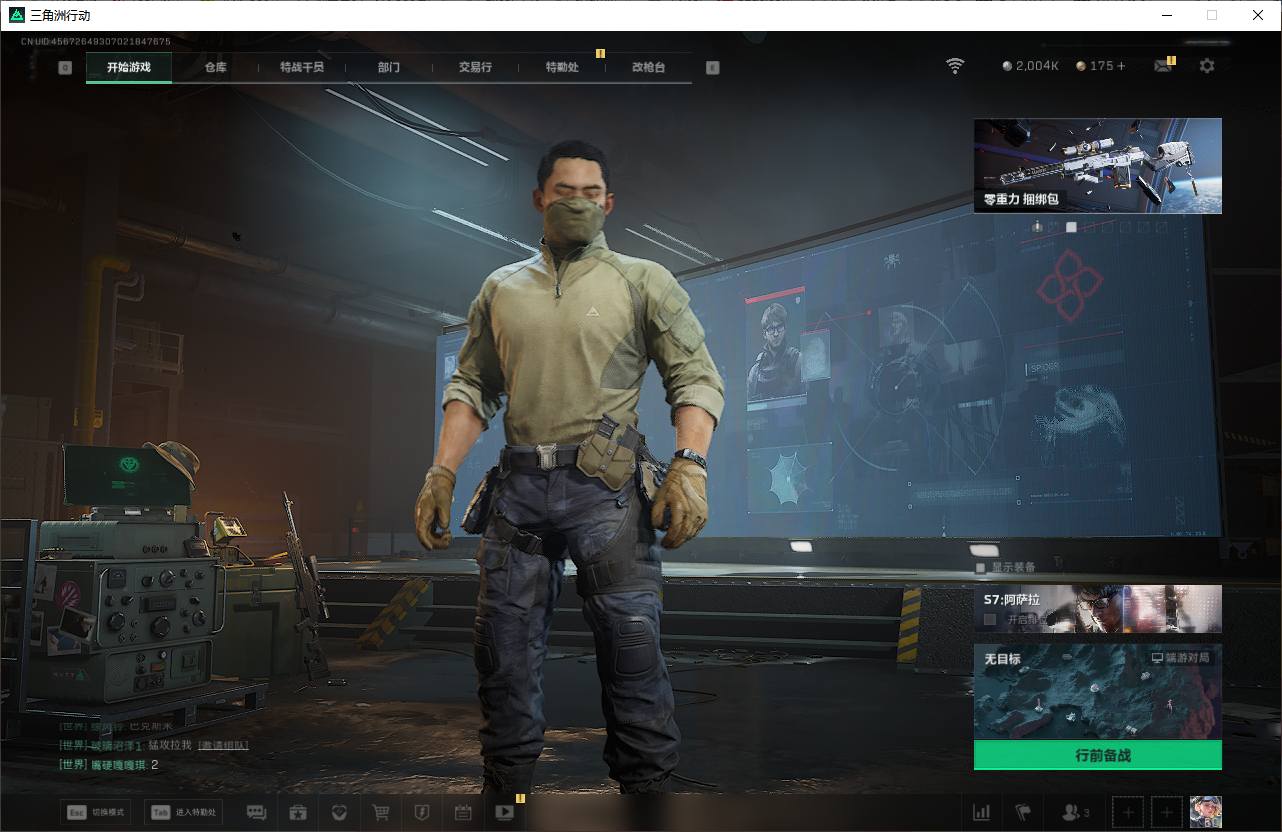Open the shopping cart store icon
Screen dimensions: 1282x832
pyautogui.click(x=380, y=812)
